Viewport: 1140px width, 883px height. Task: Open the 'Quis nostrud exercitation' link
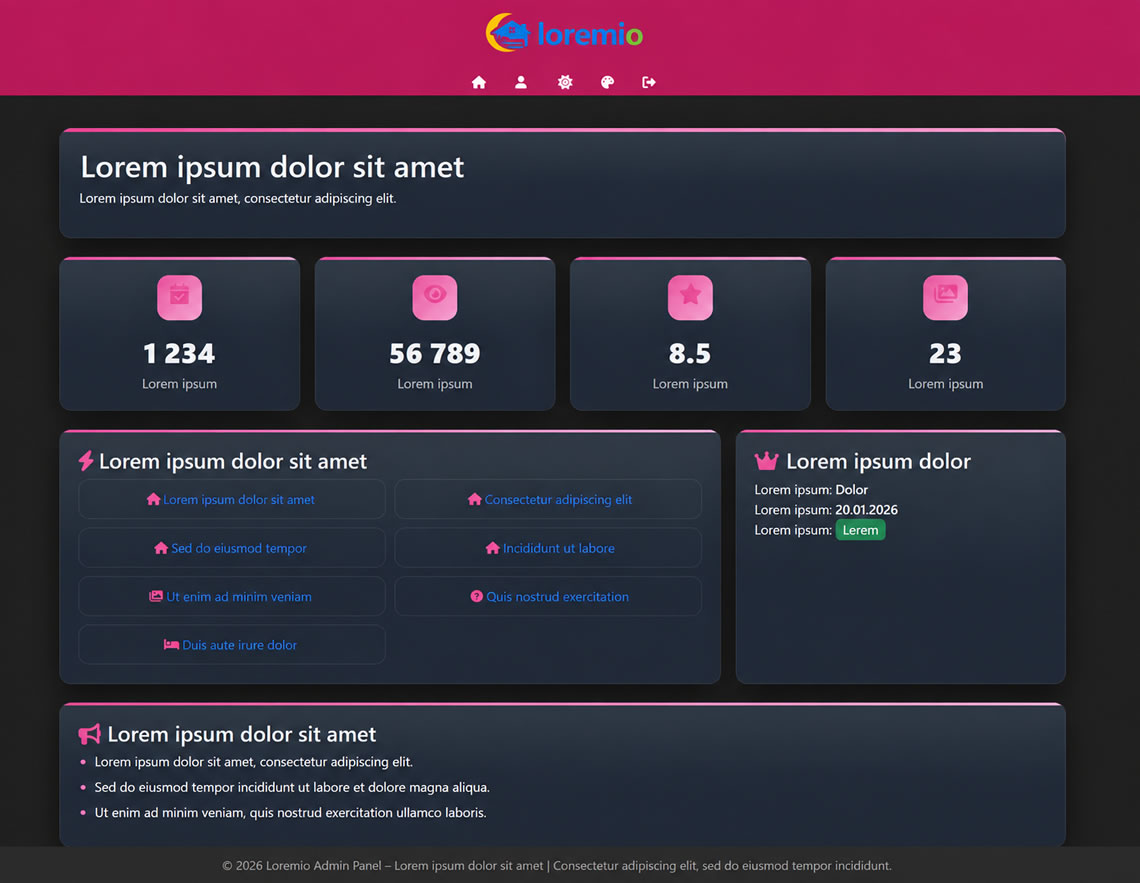tap(548, 597)
